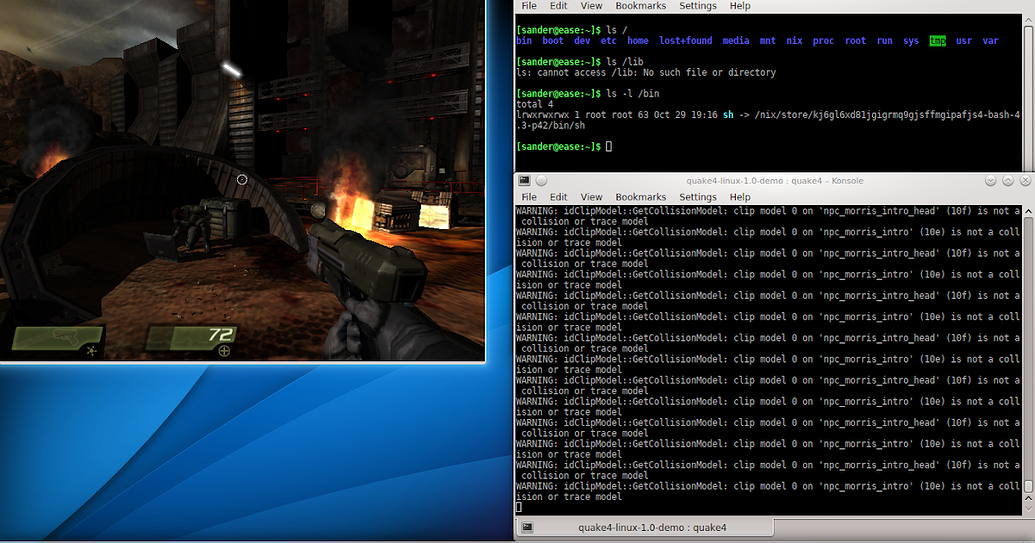Click the upper terminal's shell prompt cursor
This screenshot has height=543, width=1035.
[609, 146]
